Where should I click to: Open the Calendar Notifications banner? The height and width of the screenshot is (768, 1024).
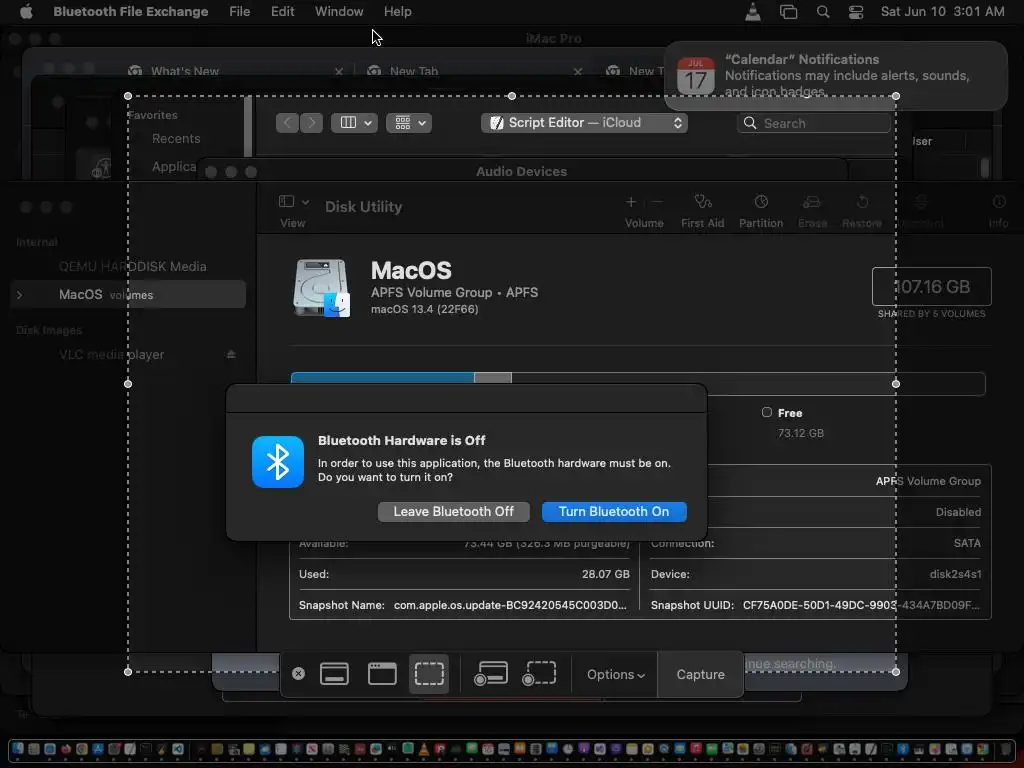836,75
